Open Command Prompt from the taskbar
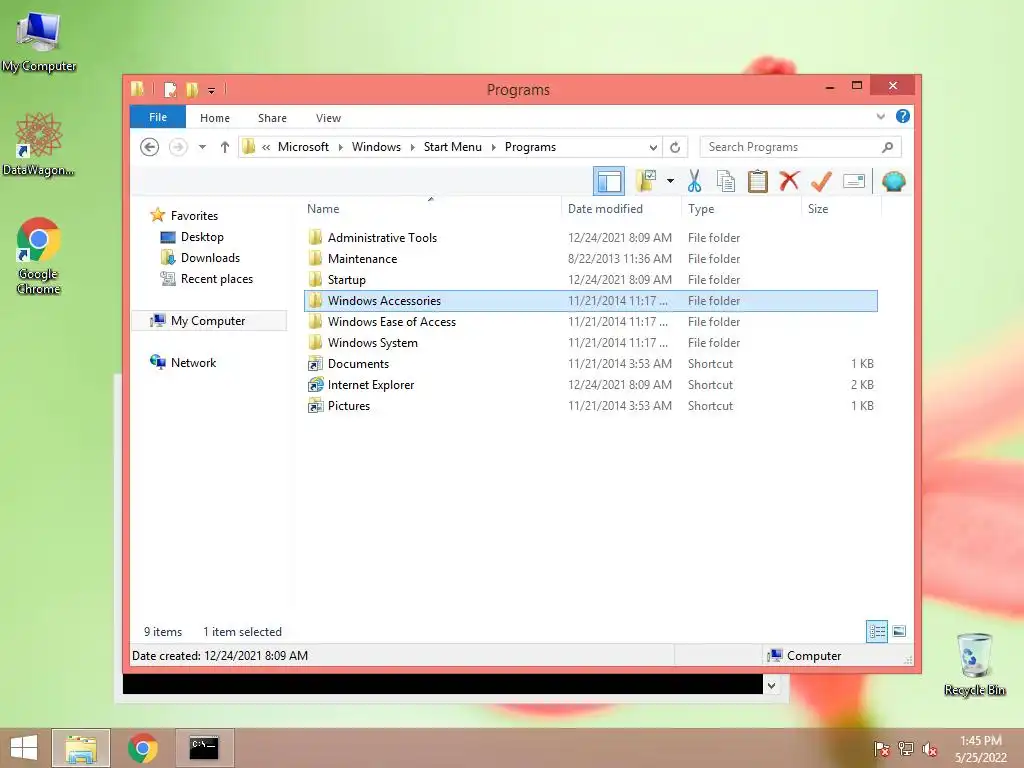The height and width of the screenshot is (768, 1024). point(204,747)
